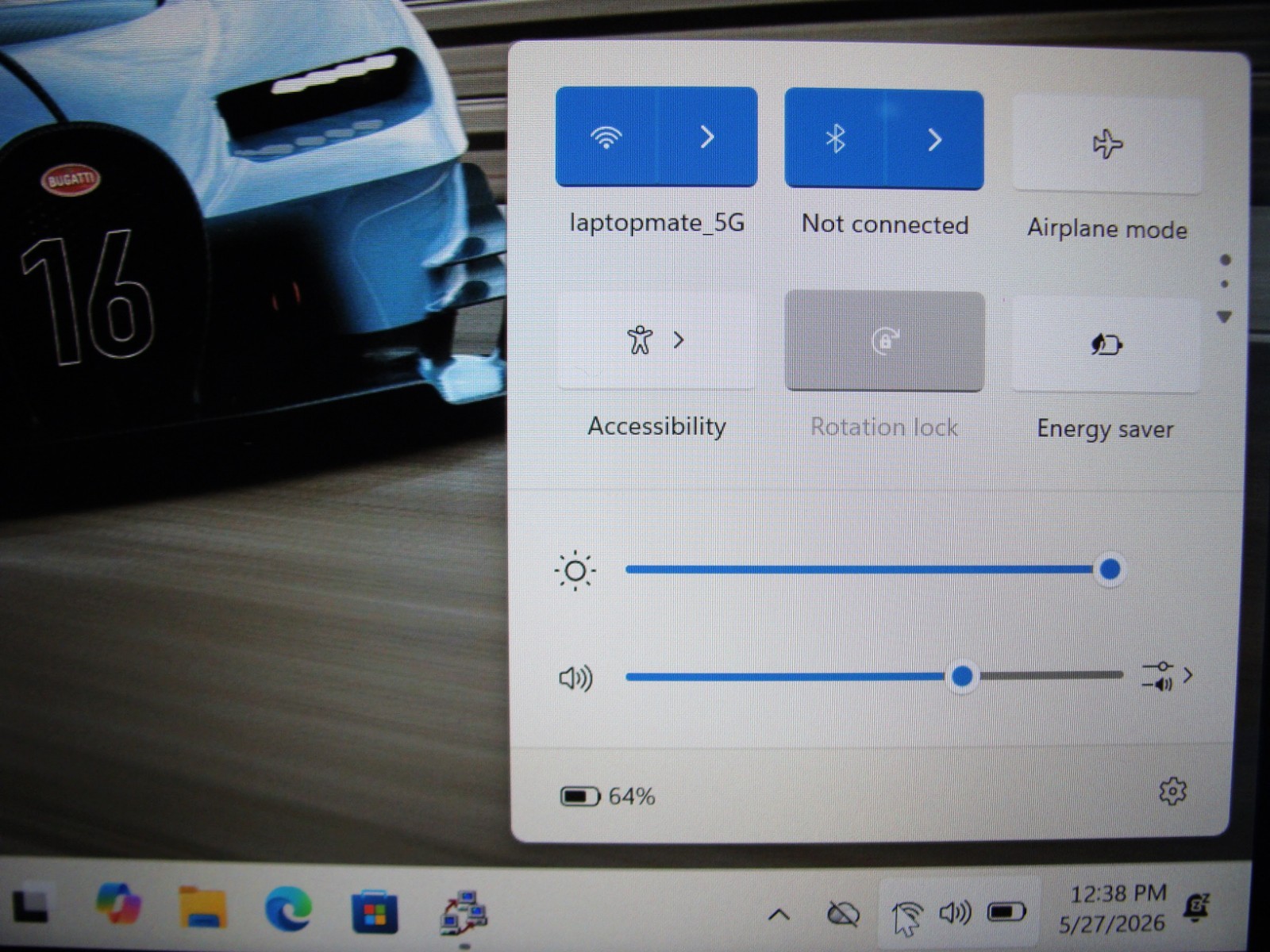Viewport: 1270px width, 952px height.
Task: Toggle Wi-Fi using the wireless icon tile
Action: click(606, 137)
